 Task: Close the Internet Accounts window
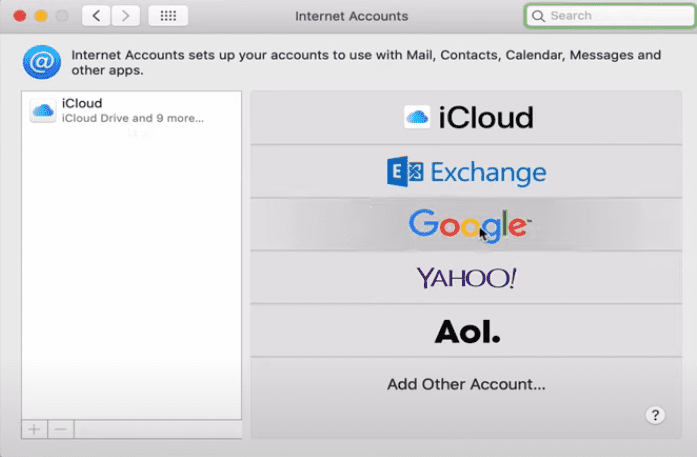(19, 16)
